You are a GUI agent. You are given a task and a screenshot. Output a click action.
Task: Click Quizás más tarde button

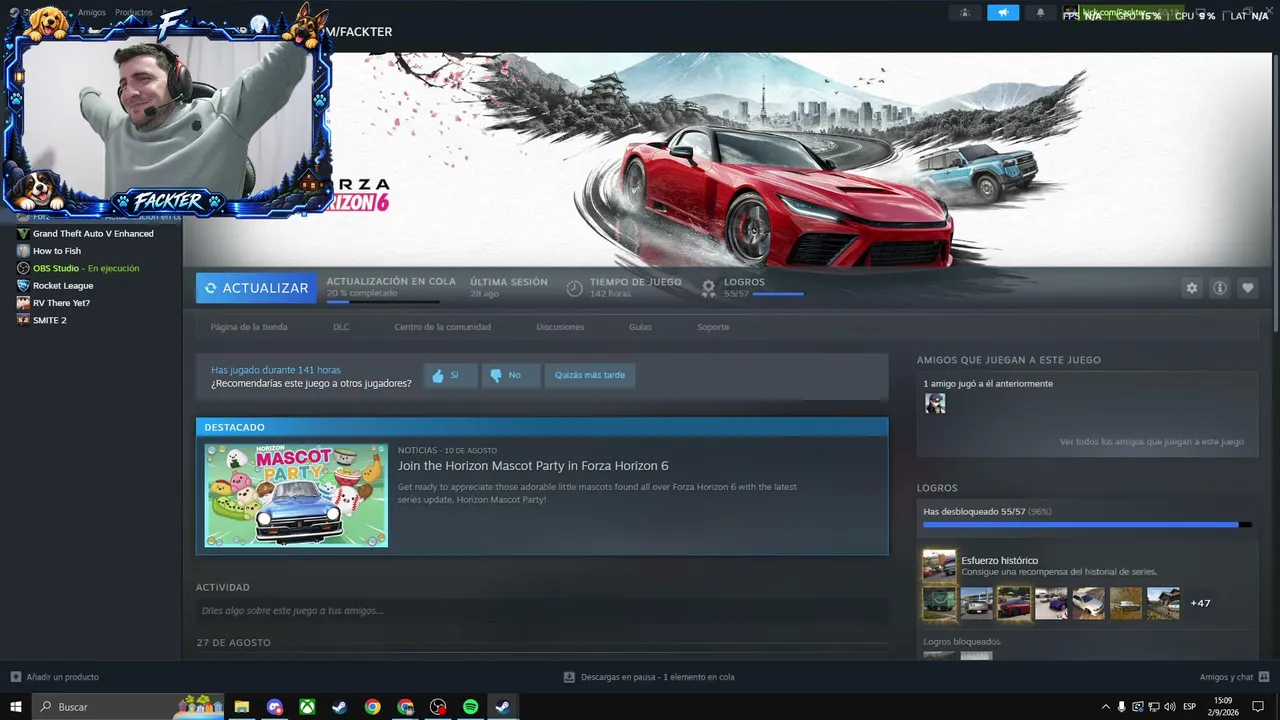click(x=590, y=376)
